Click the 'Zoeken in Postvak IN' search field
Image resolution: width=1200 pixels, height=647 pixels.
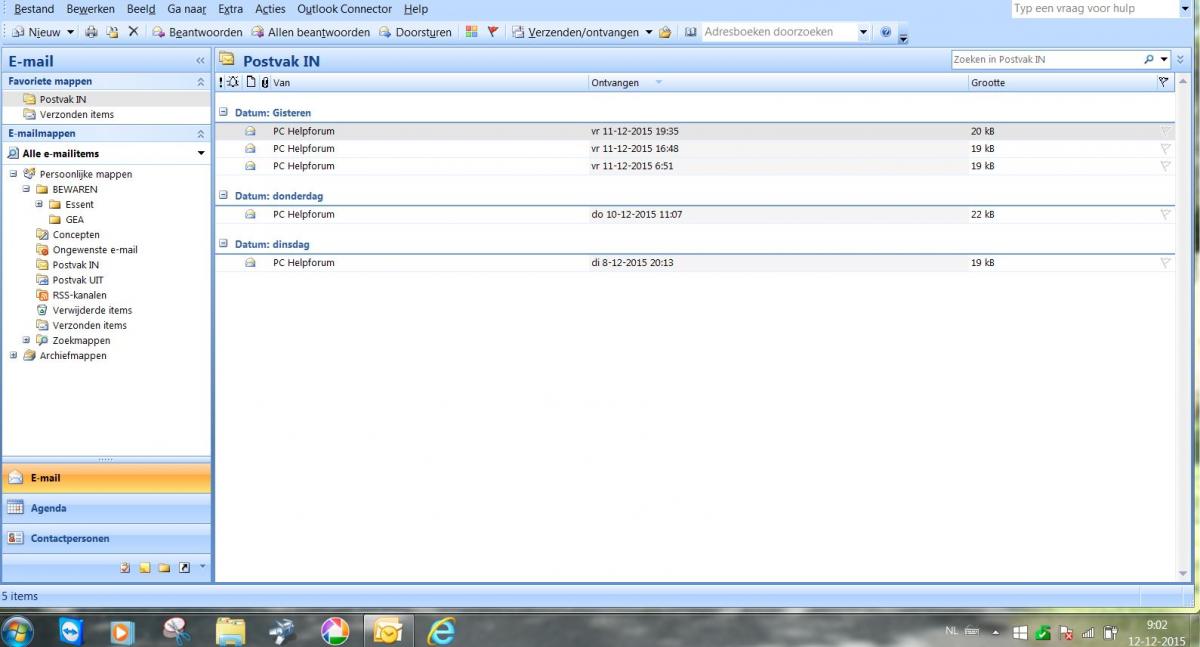pos(1045,60)
